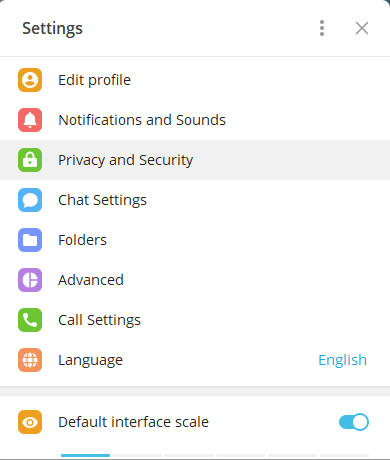This screenshot has width=390, height=460.
Task: Select the Chat Settings entry
Action: coord(195,200)
